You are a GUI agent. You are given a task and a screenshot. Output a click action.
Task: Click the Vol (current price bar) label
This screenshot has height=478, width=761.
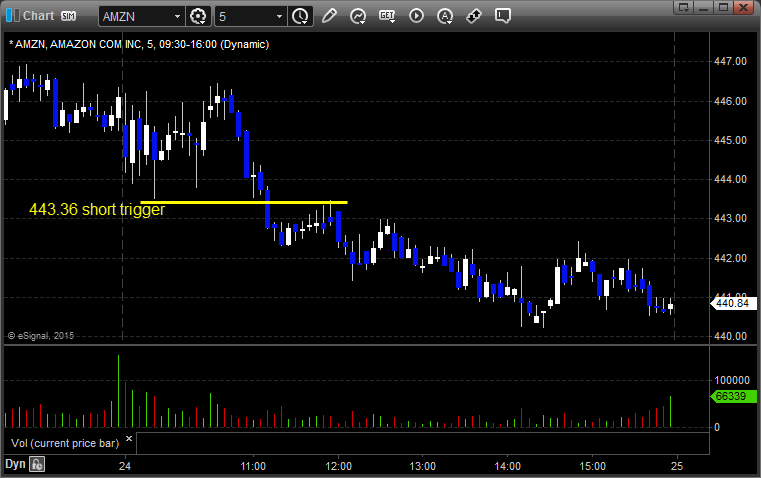tap(65, 443)
